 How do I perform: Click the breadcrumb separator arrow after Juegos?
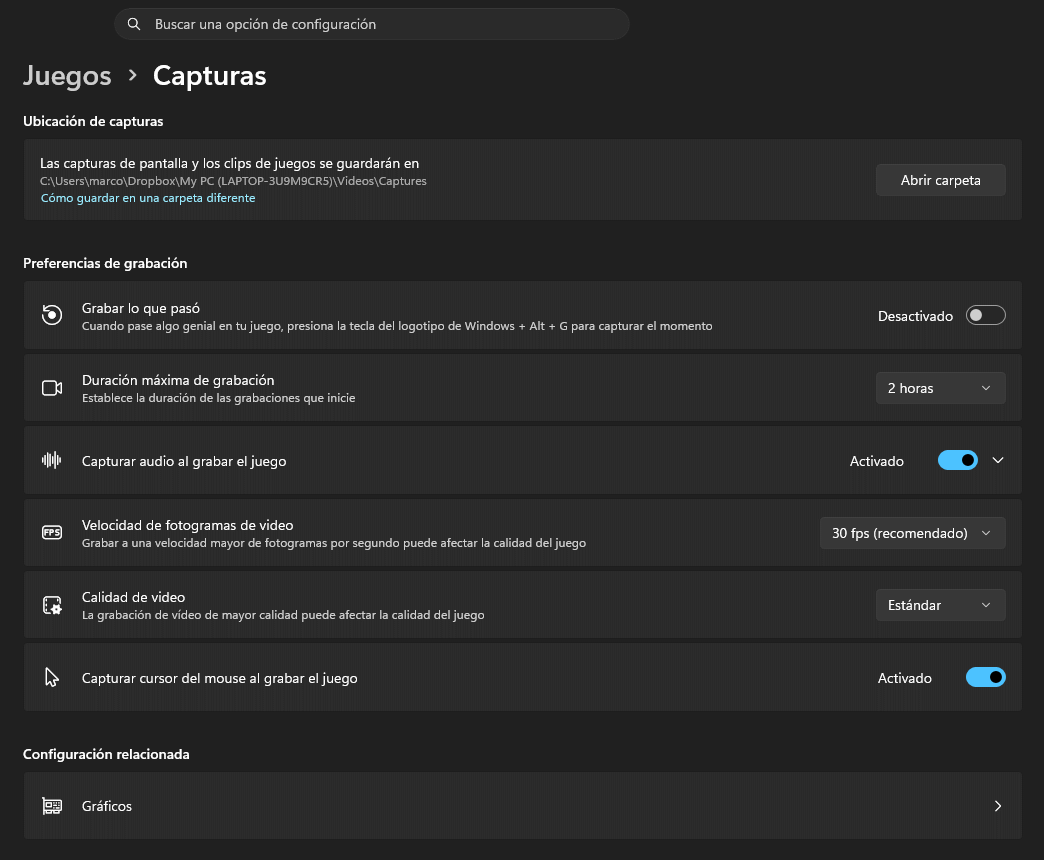point(132,75)
